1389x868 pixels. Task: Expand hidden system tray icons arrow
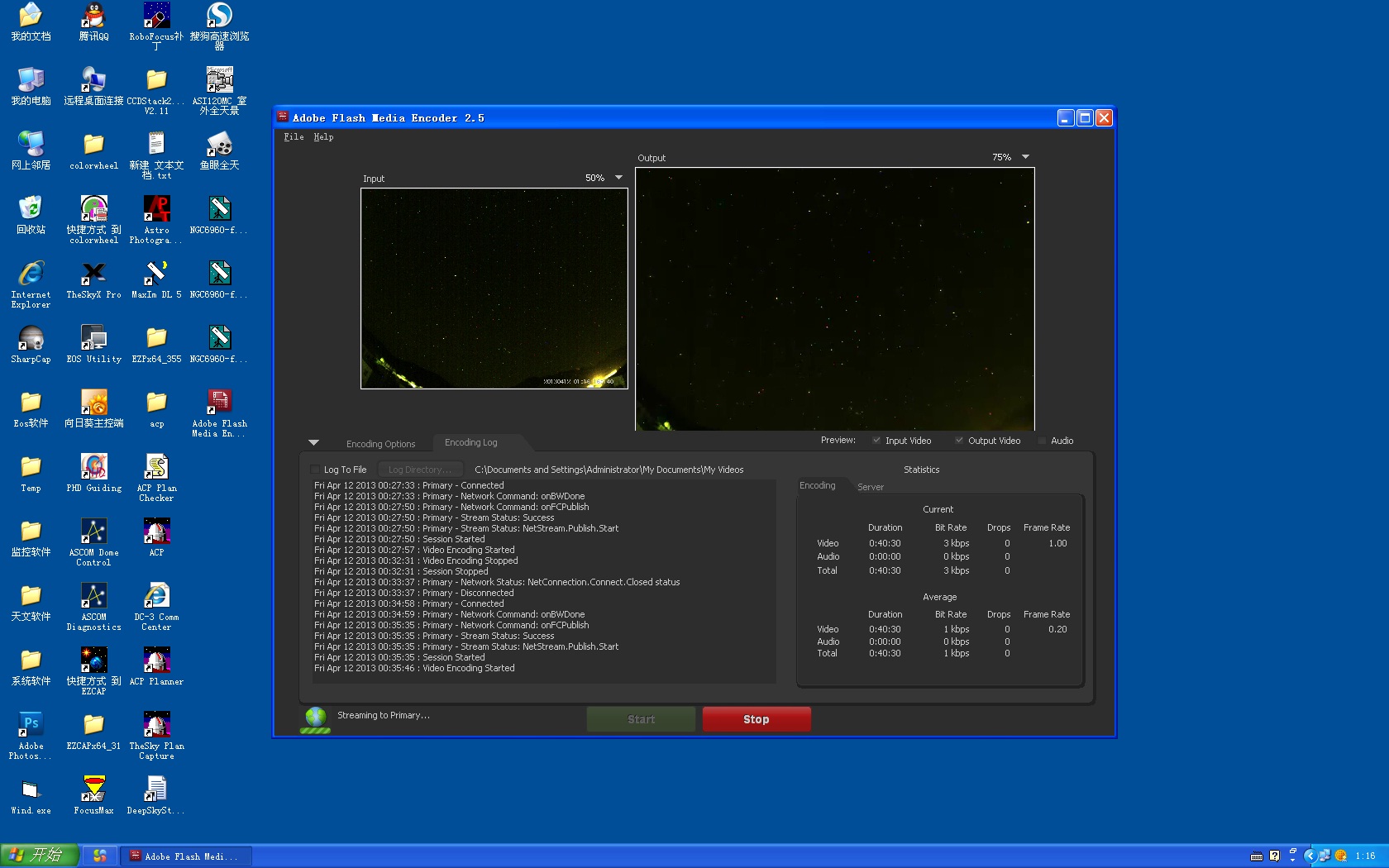coord(1310,856)
